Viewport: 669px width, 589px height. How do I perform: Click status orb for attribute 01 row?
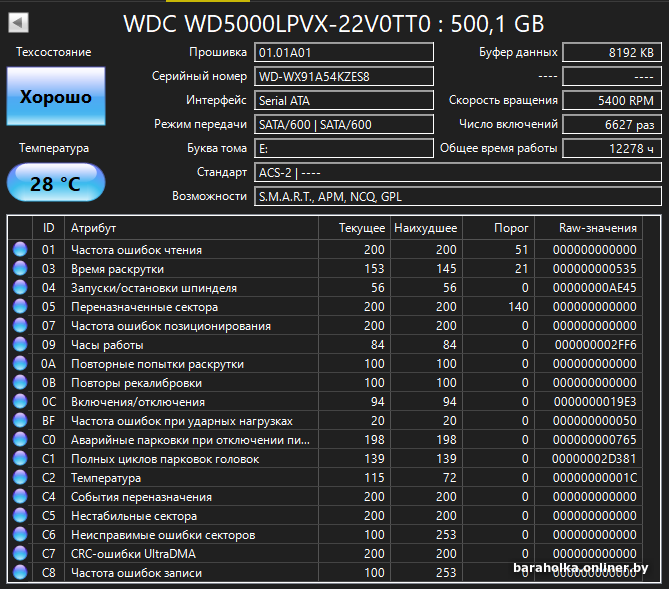point(20,249)
